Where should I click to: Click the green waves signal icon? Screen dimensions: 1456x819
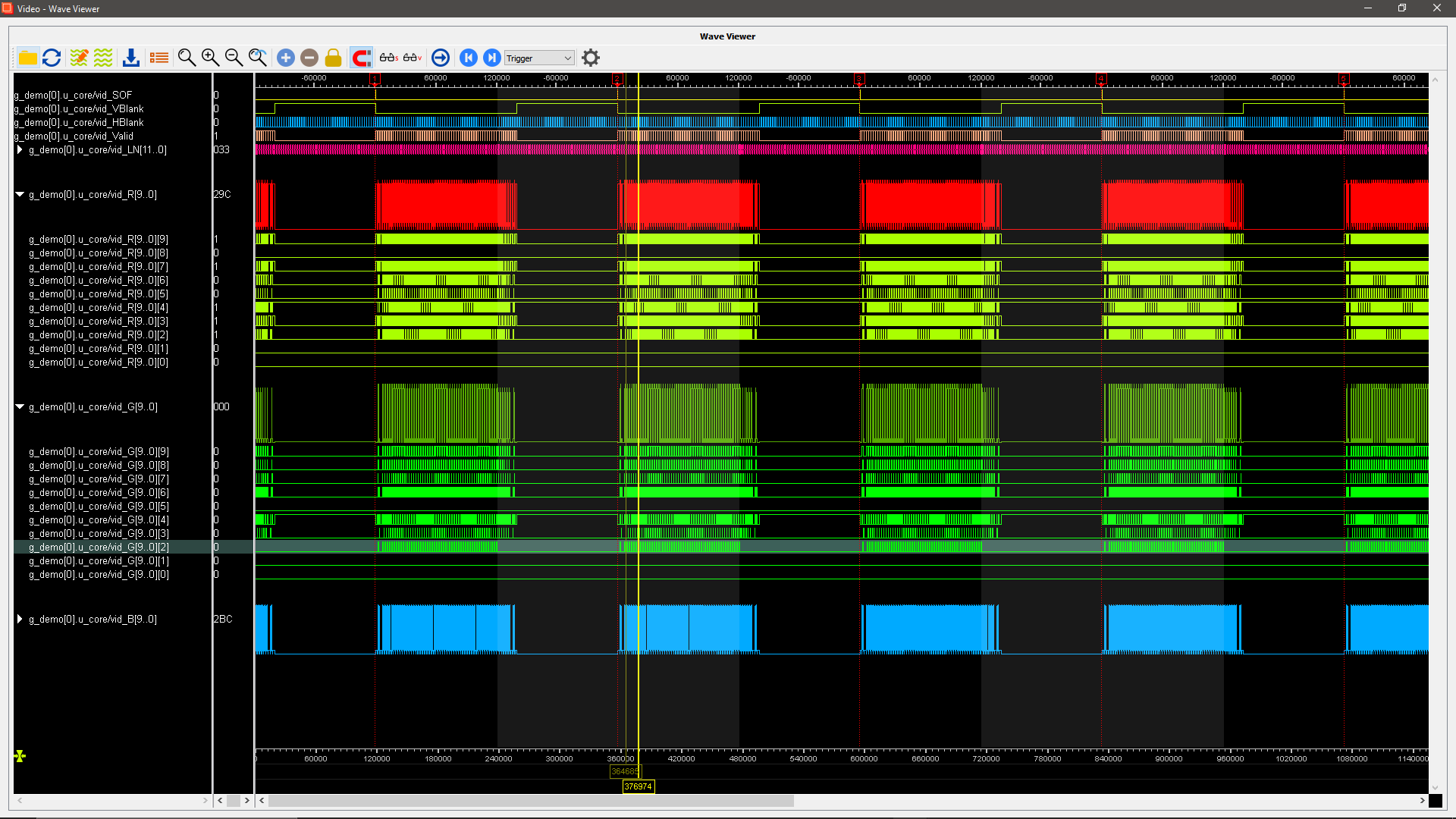click(x=103, y=58)
